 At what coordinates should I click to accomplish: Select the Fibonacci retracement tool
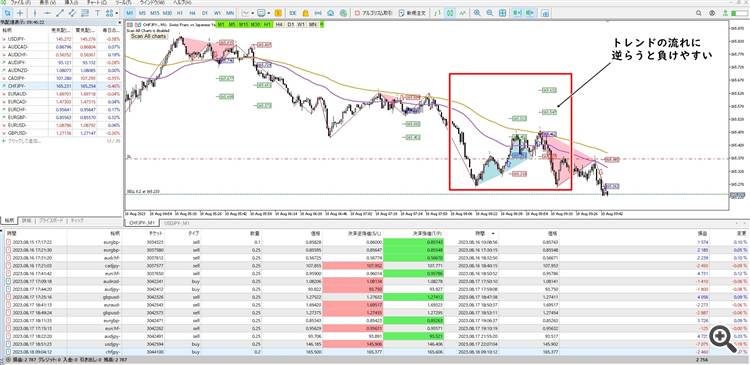pyautogui.click(x=85, y=13)
